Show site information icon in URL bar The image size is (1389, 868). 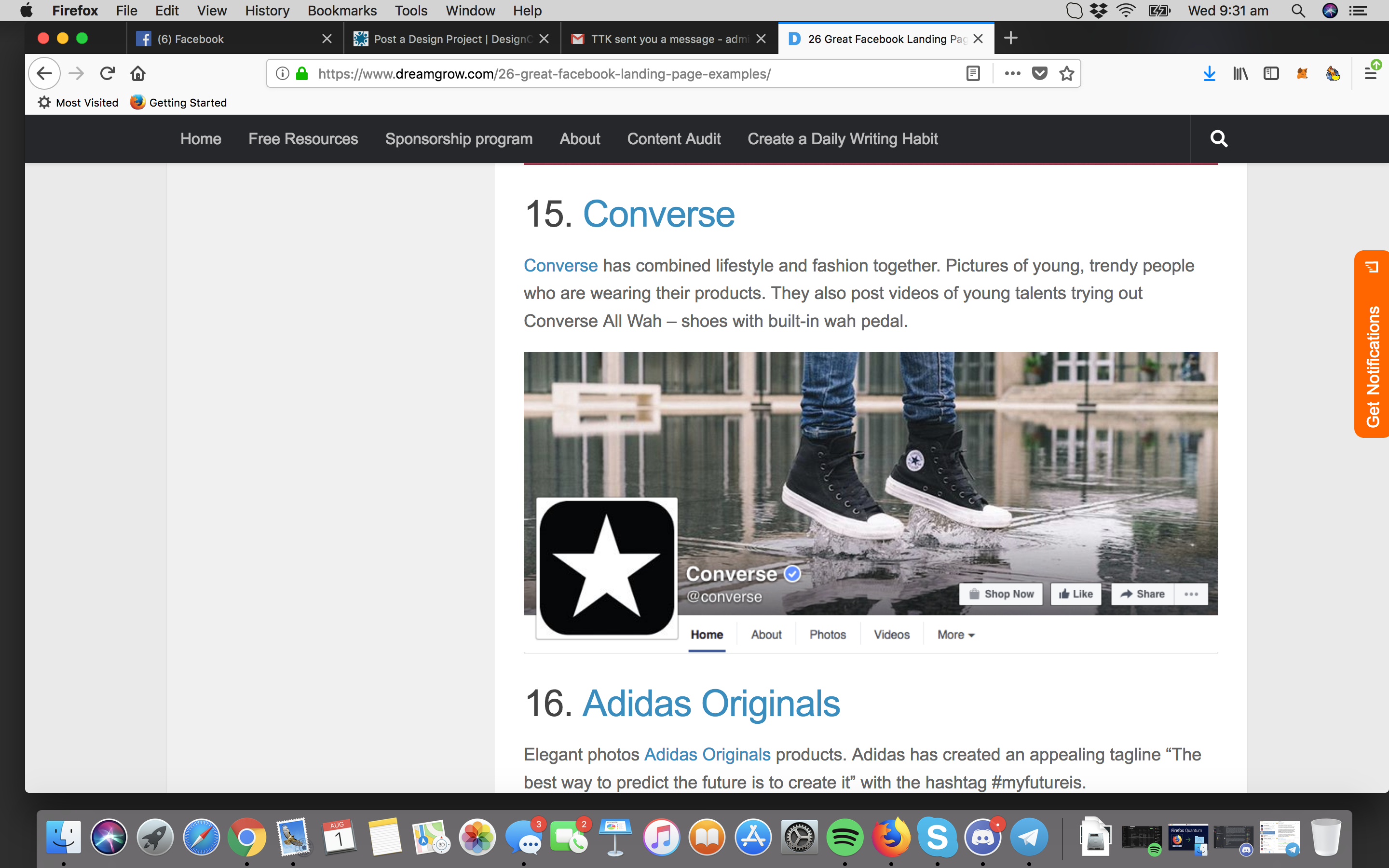[282, 73]
